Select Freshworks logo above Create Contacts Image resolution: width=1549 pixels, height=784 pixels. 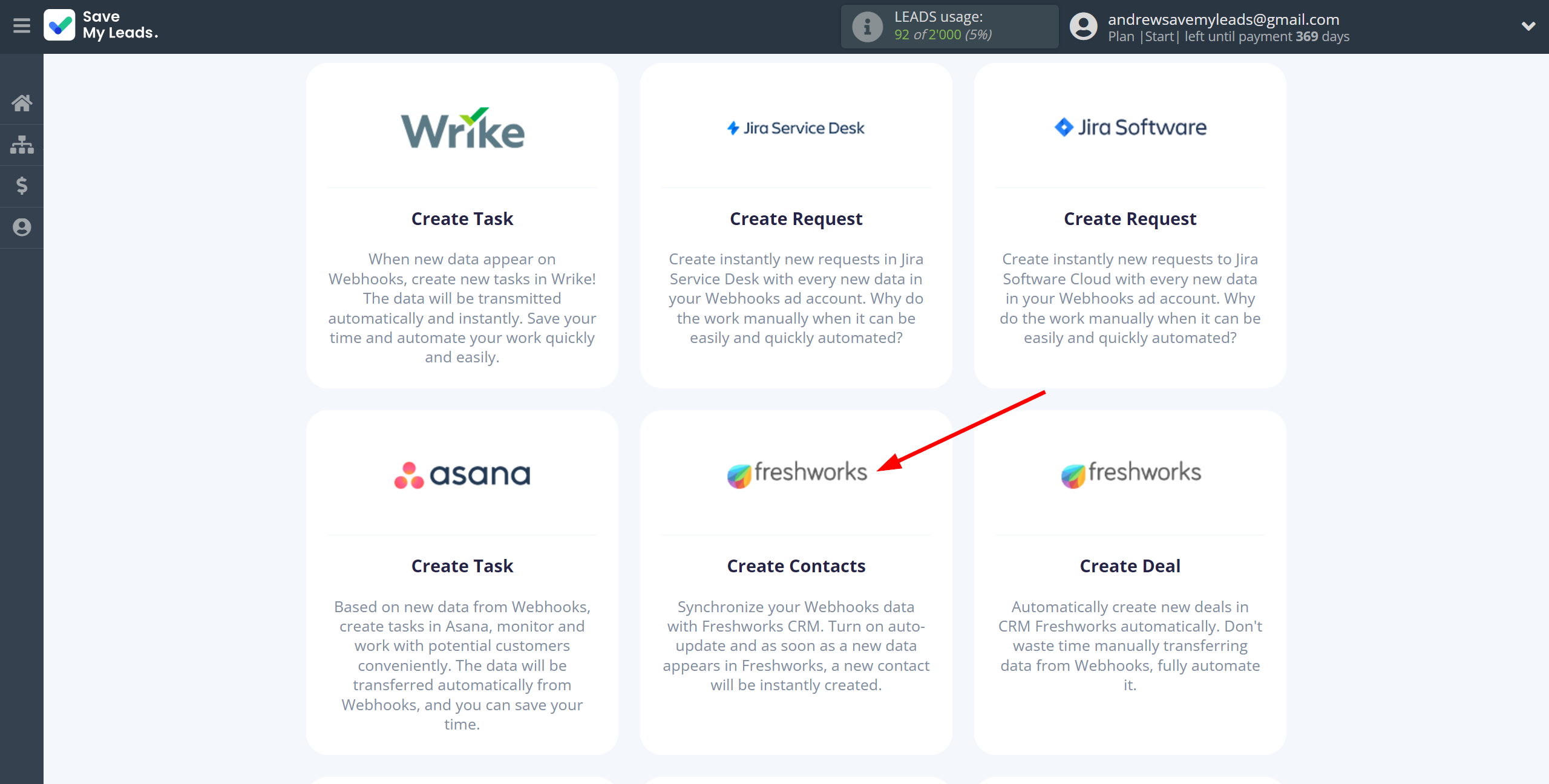click(796, 474)
